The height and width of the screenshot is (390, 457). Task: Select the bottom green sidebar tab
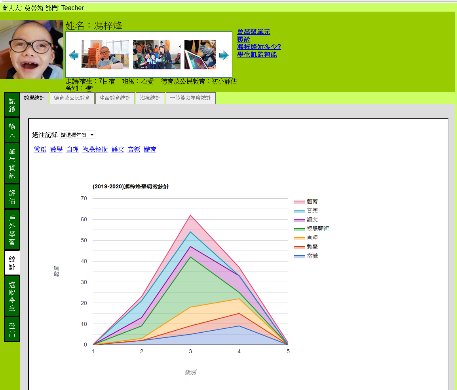pos(12,329)
